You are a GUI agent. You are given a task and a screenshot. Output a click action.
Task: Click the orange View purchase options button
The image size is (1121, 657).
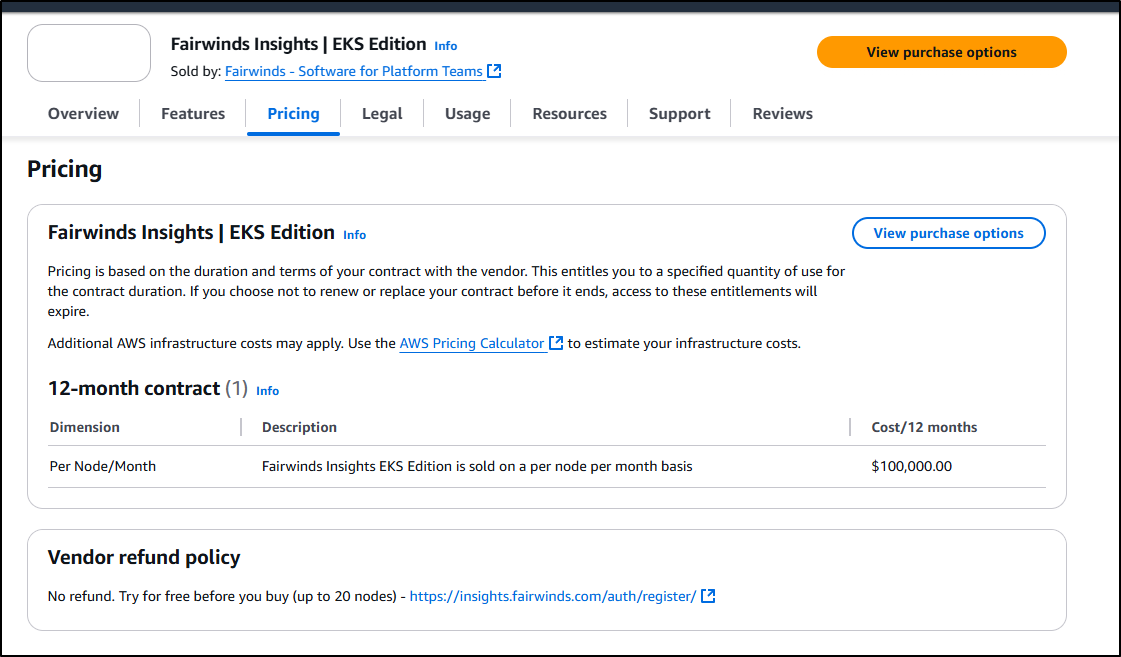coord(942,52)
